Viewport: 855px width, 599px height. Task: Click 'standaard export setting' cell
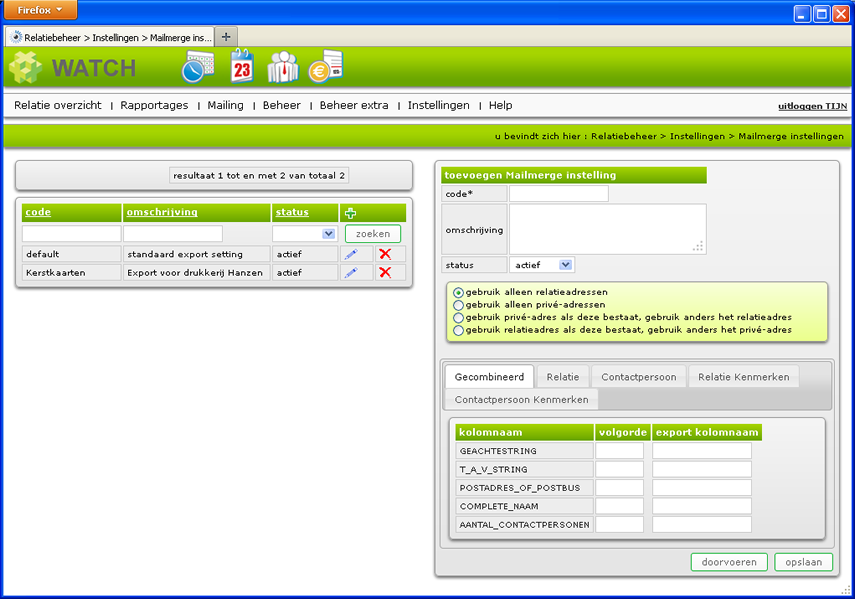pos(197,254)
